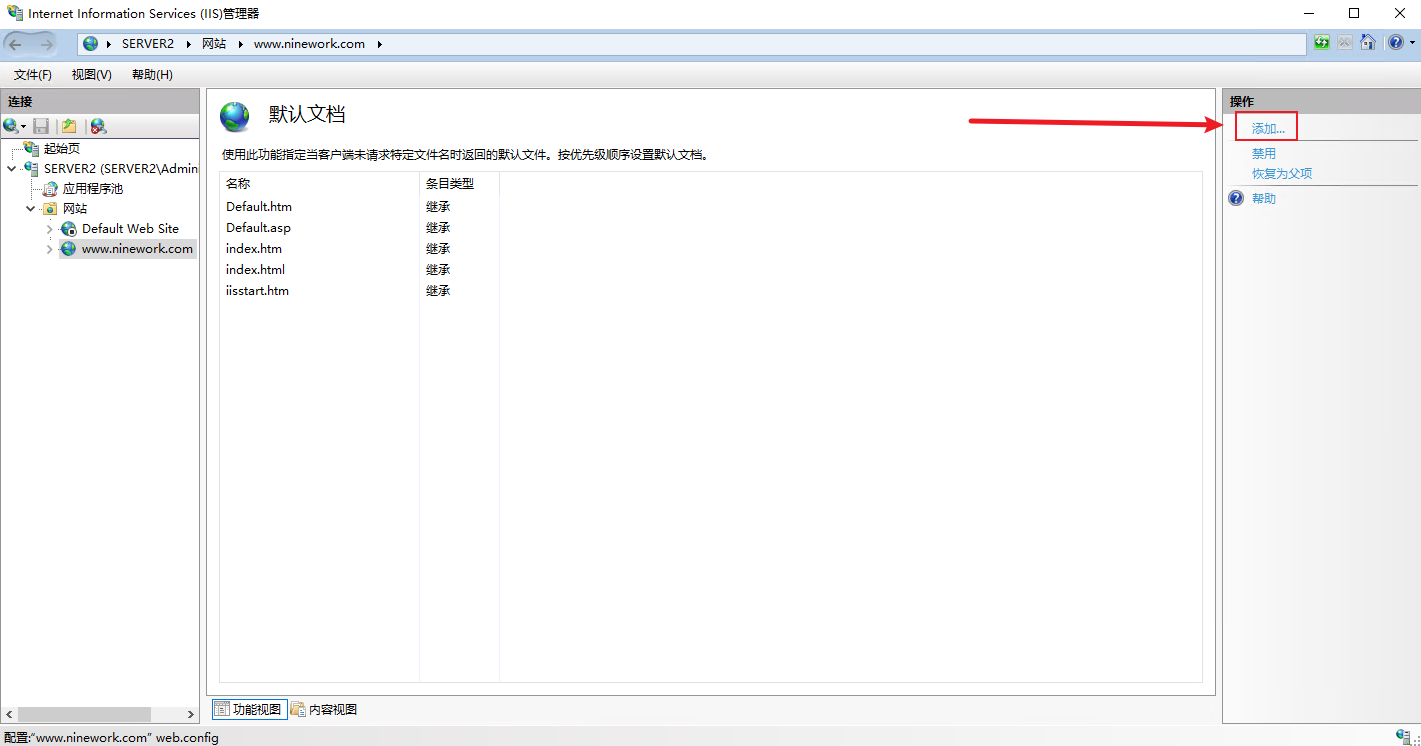Click the 禁用 action link
The width and height of the screenshot is (1421, 746).
1264,153
